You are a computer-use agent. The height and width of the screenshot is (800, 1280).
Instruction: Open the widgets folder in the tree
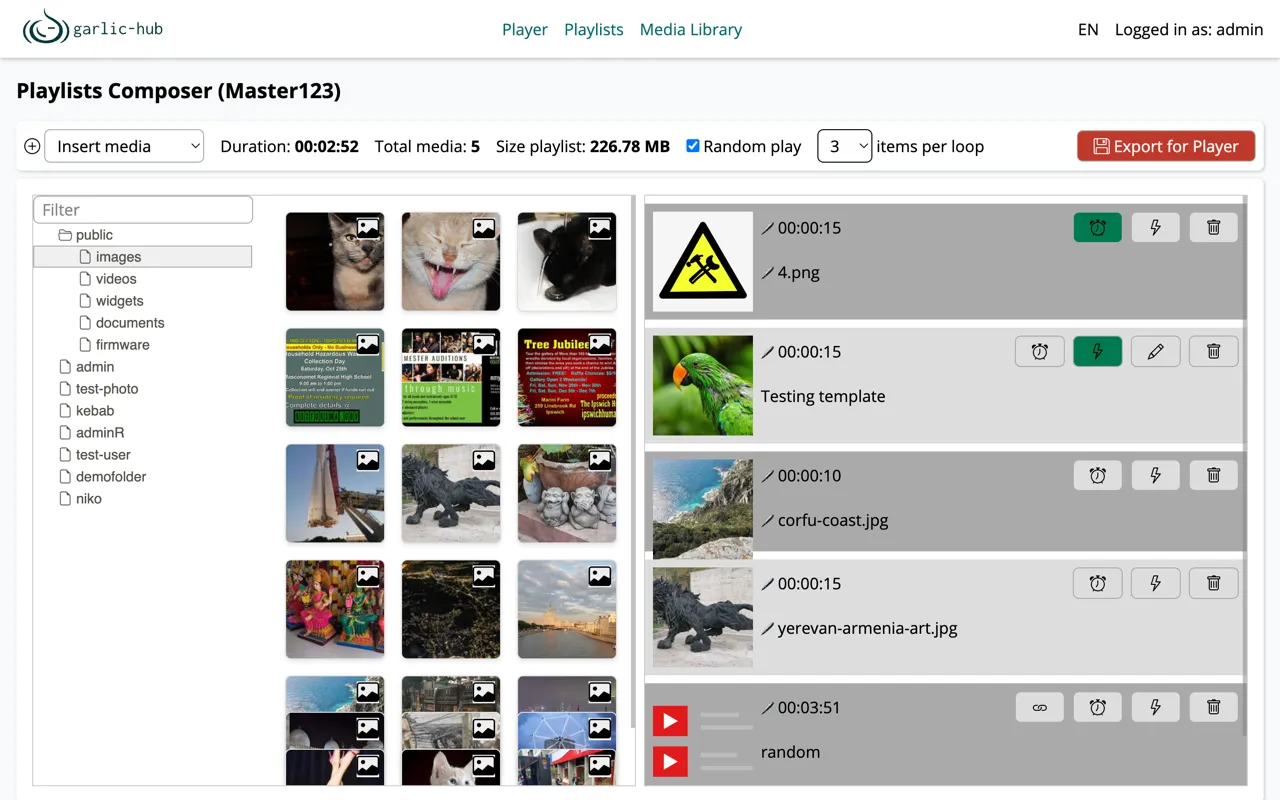(x=119, y=301)
